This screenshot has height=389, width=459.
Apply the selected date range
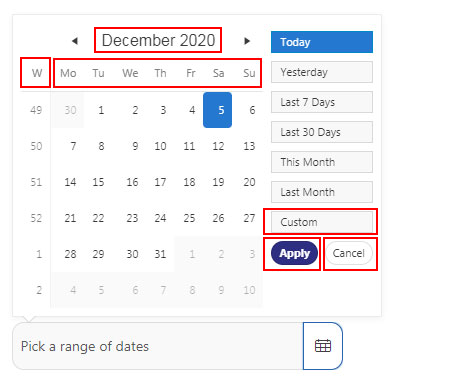(295, 253)
